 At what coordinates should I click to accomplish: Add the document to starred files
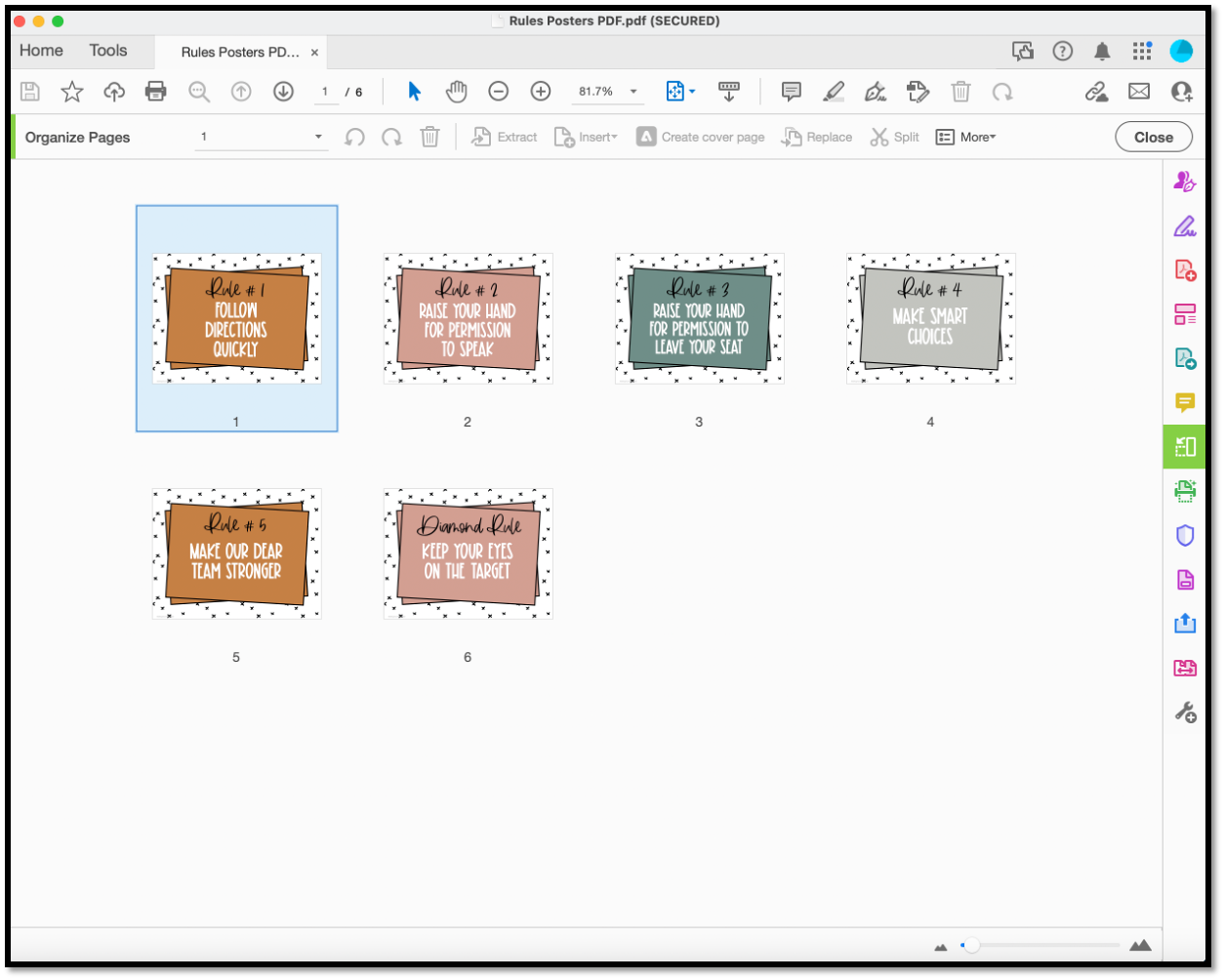pos(72,92)
